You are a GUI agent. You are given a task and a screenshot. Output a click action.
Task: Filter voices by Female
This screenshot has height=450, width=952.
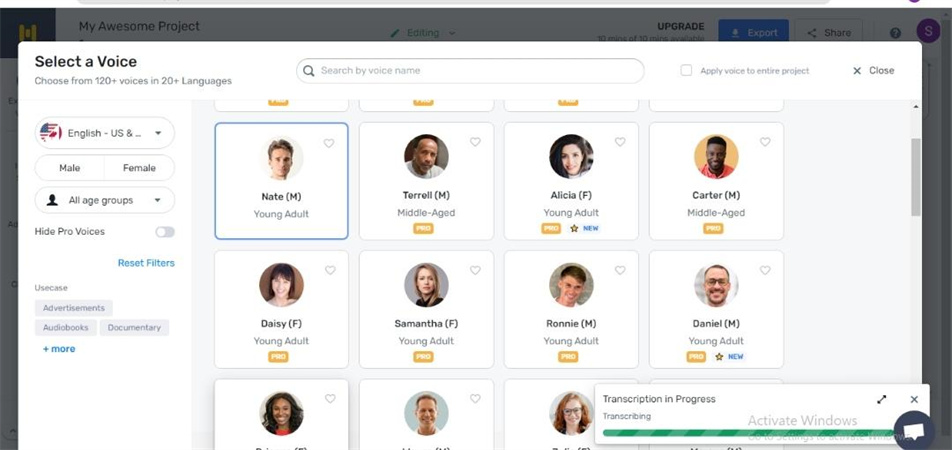[140, 168]
